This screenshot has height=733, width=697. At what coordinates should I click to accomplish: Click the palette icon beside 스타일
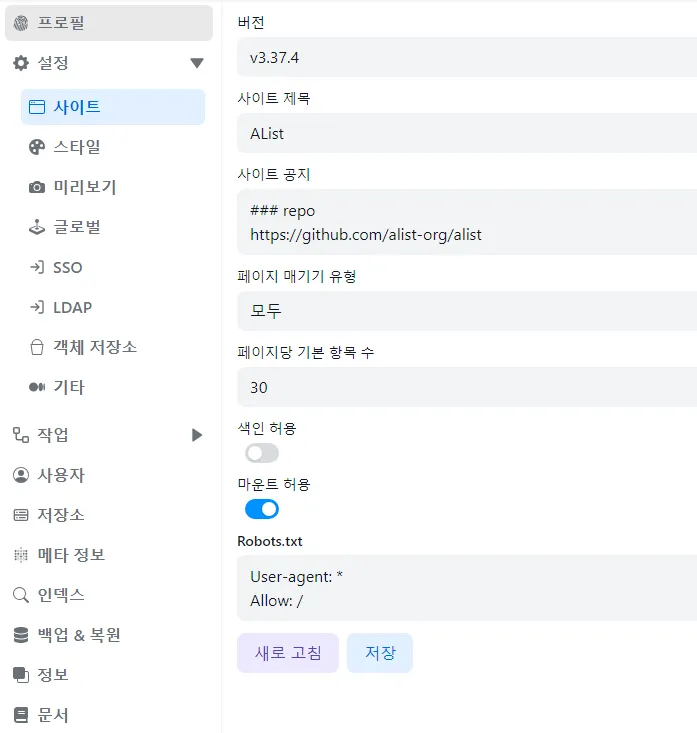click(37, 147)
